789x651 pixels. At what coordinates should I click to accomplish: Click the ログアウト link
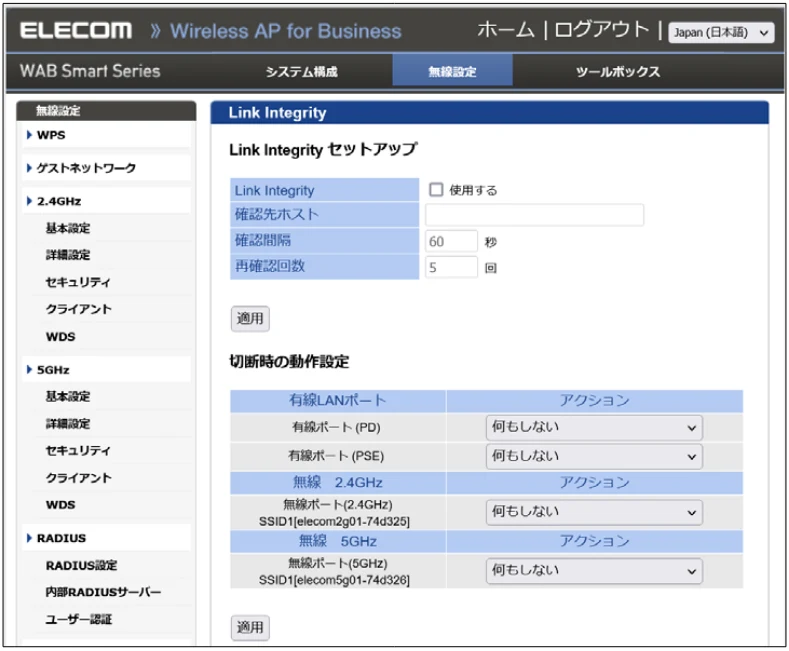click(601, 30)
